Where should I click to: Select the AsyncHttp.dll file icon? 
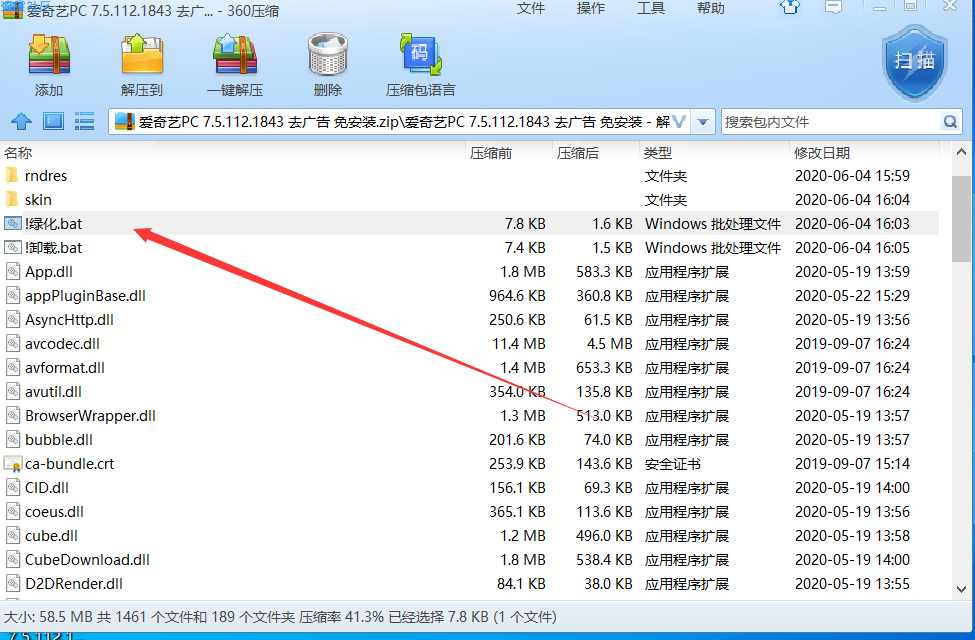coord(13,320)
